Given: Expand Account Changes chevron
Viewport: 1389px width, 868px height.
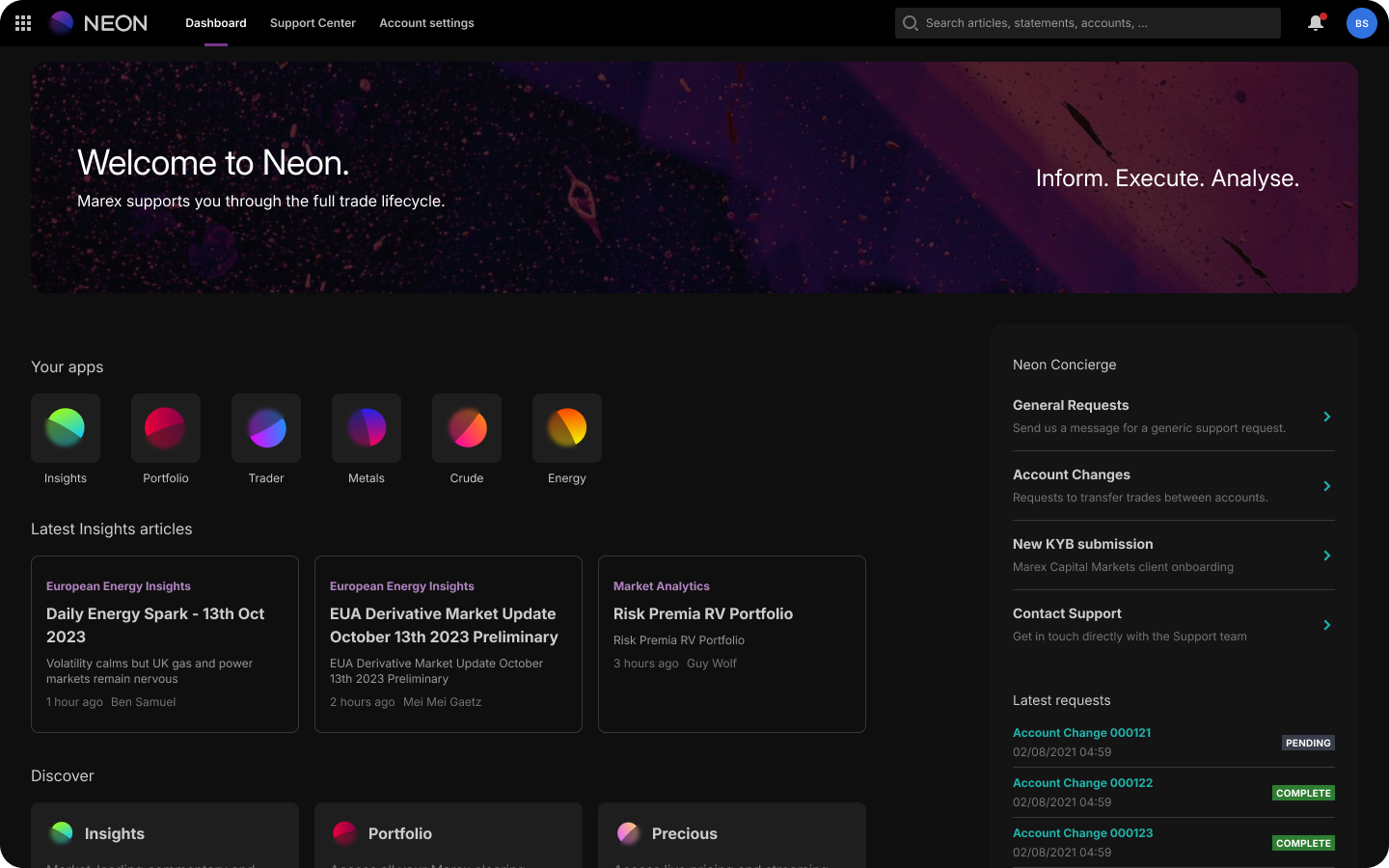Looking at the screenshot, I should pyautogui.click(x=1327, y=486).
